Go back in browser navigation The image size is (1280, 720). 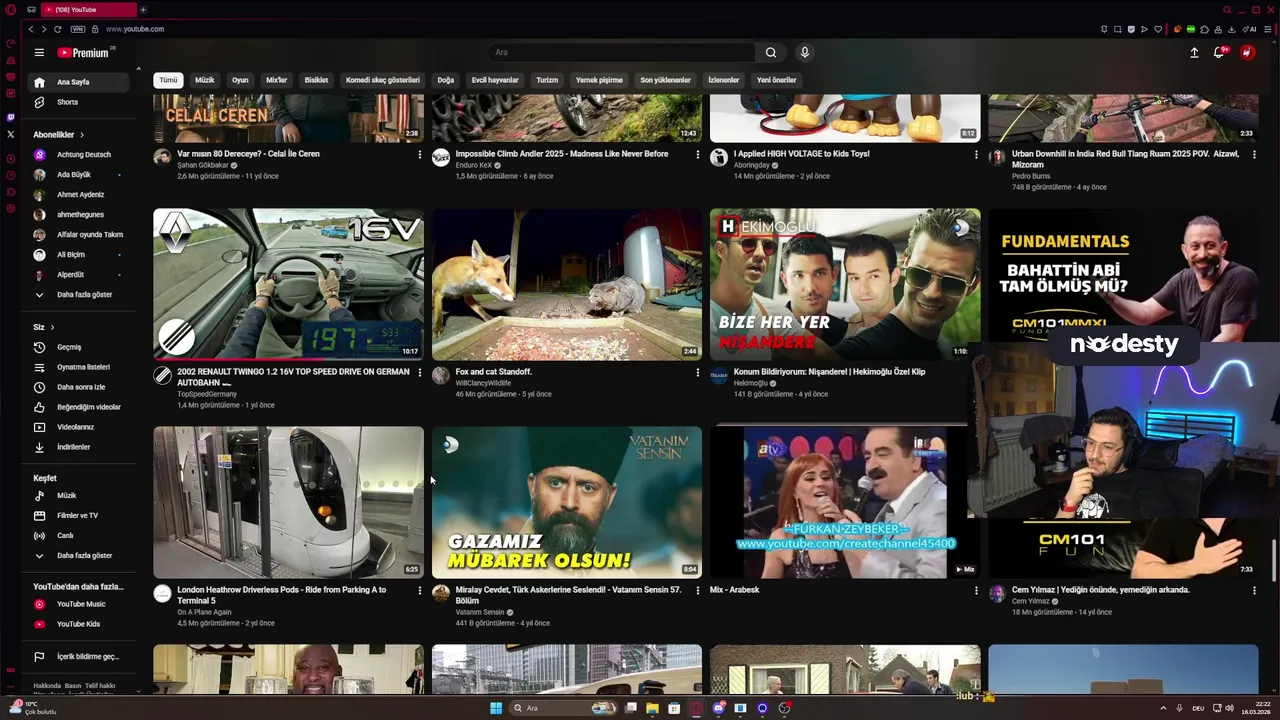(30, 29)
